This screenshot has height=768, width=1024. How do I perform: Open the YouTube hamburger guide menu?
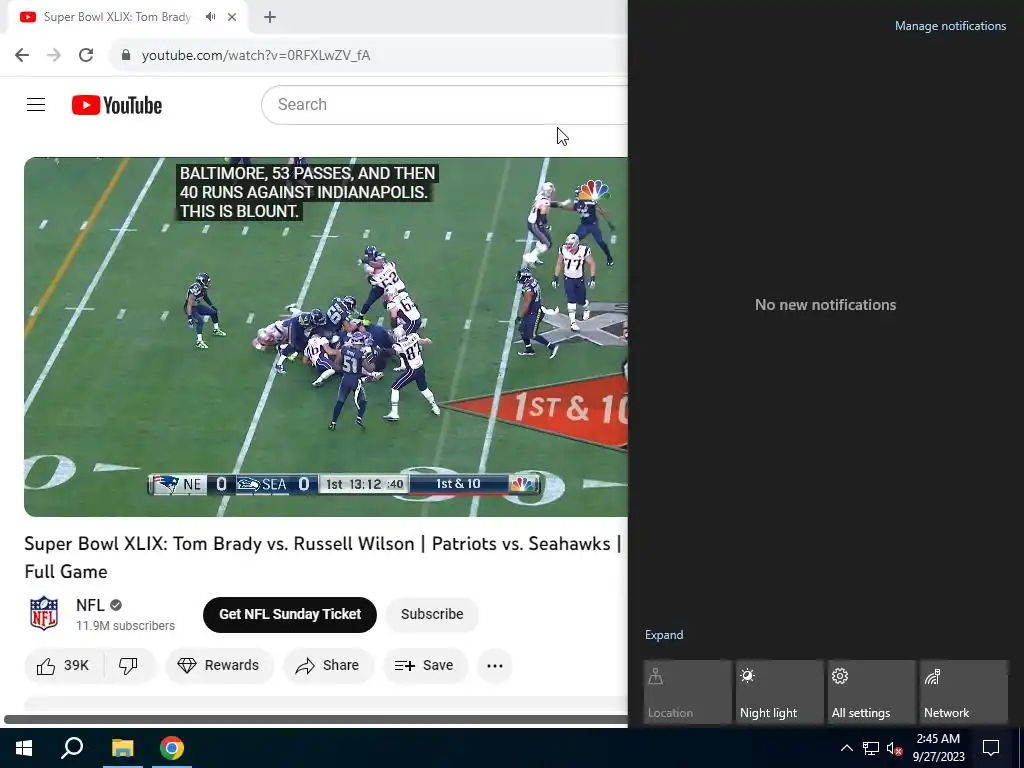tap(36, 104)
